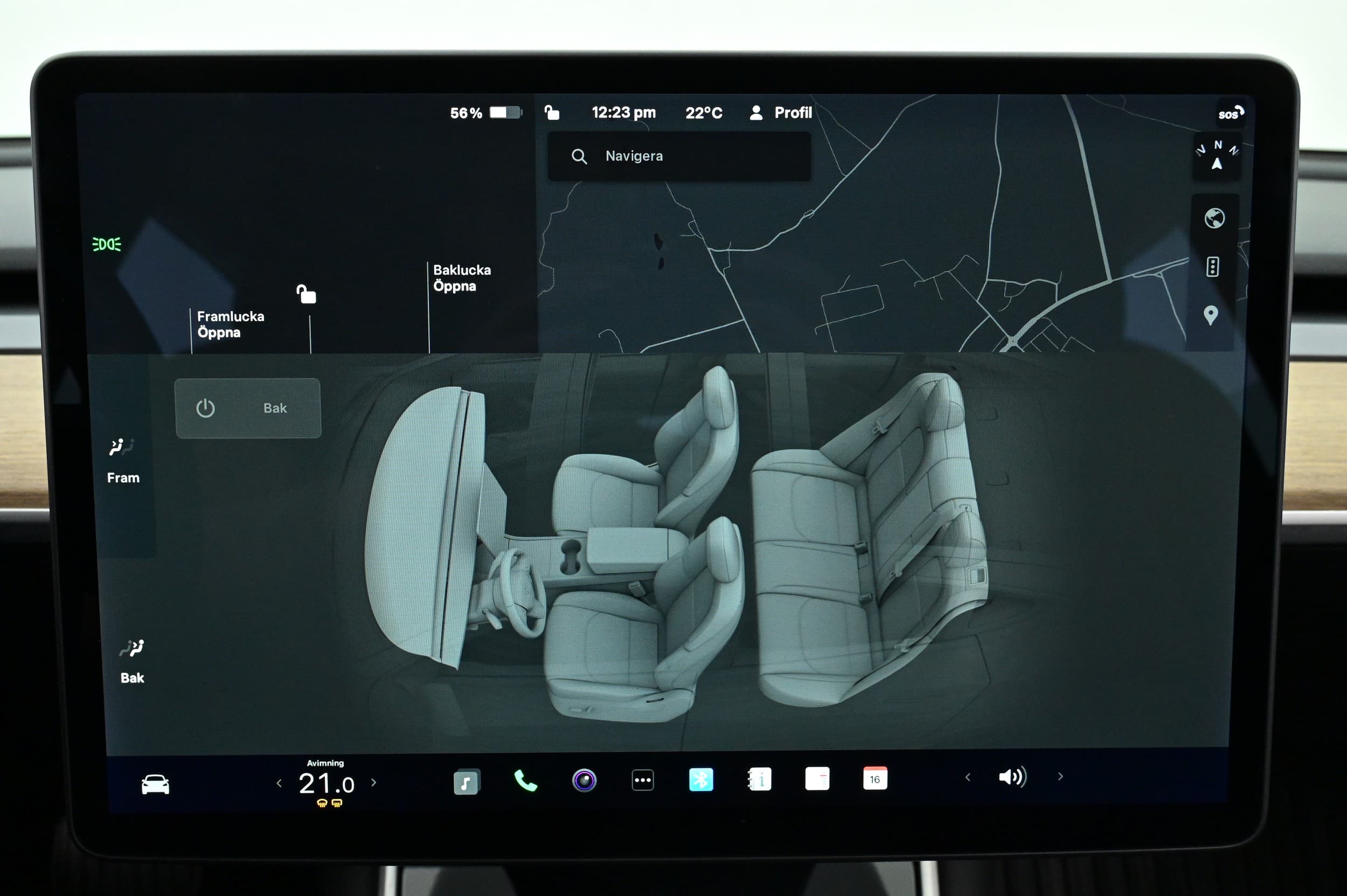
Task: Tap the SOS emergency icon
Action: [1231, 113]
